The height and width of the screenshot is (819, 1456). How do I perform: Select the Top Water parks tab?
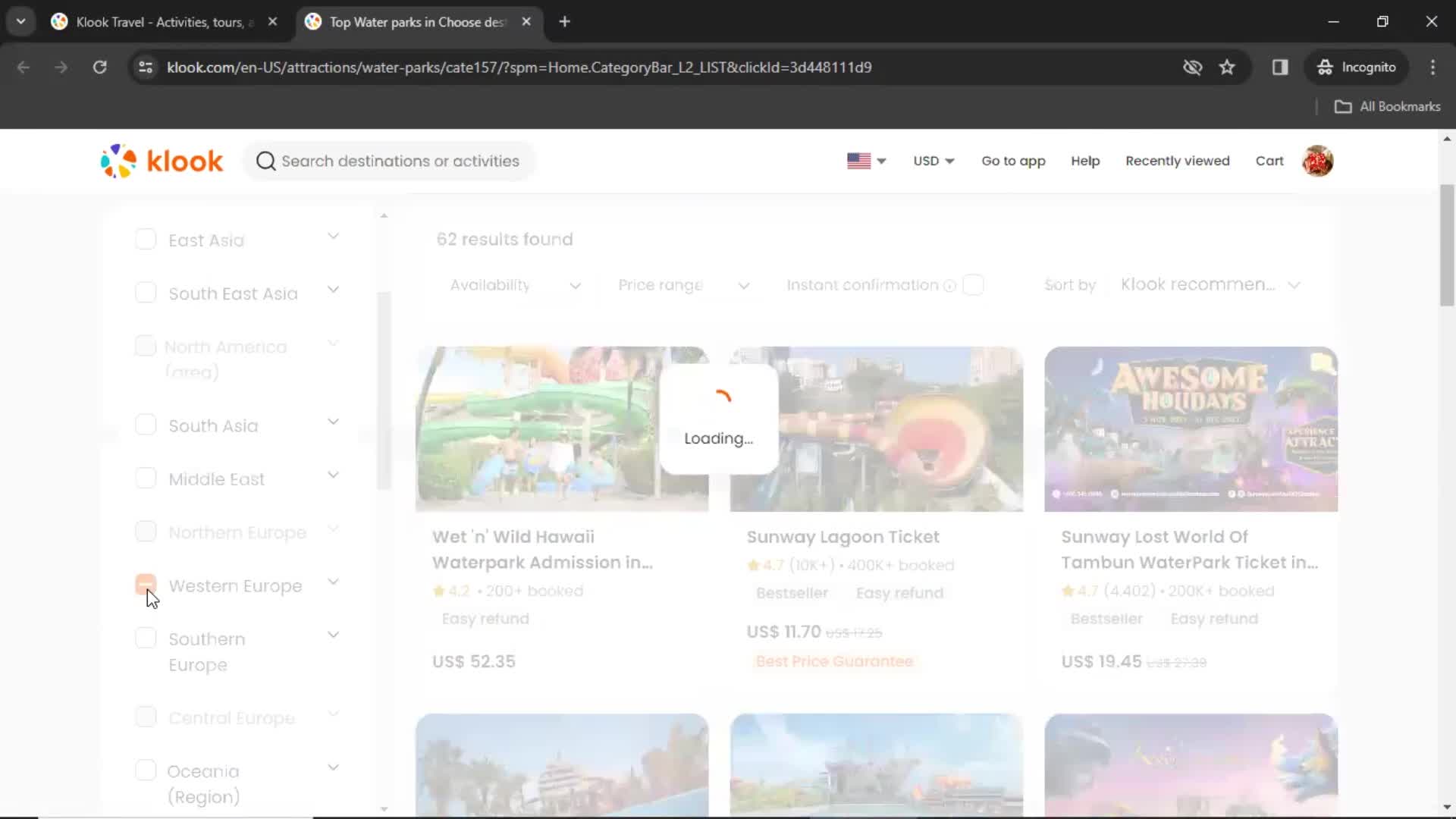[x=418, y=22]
